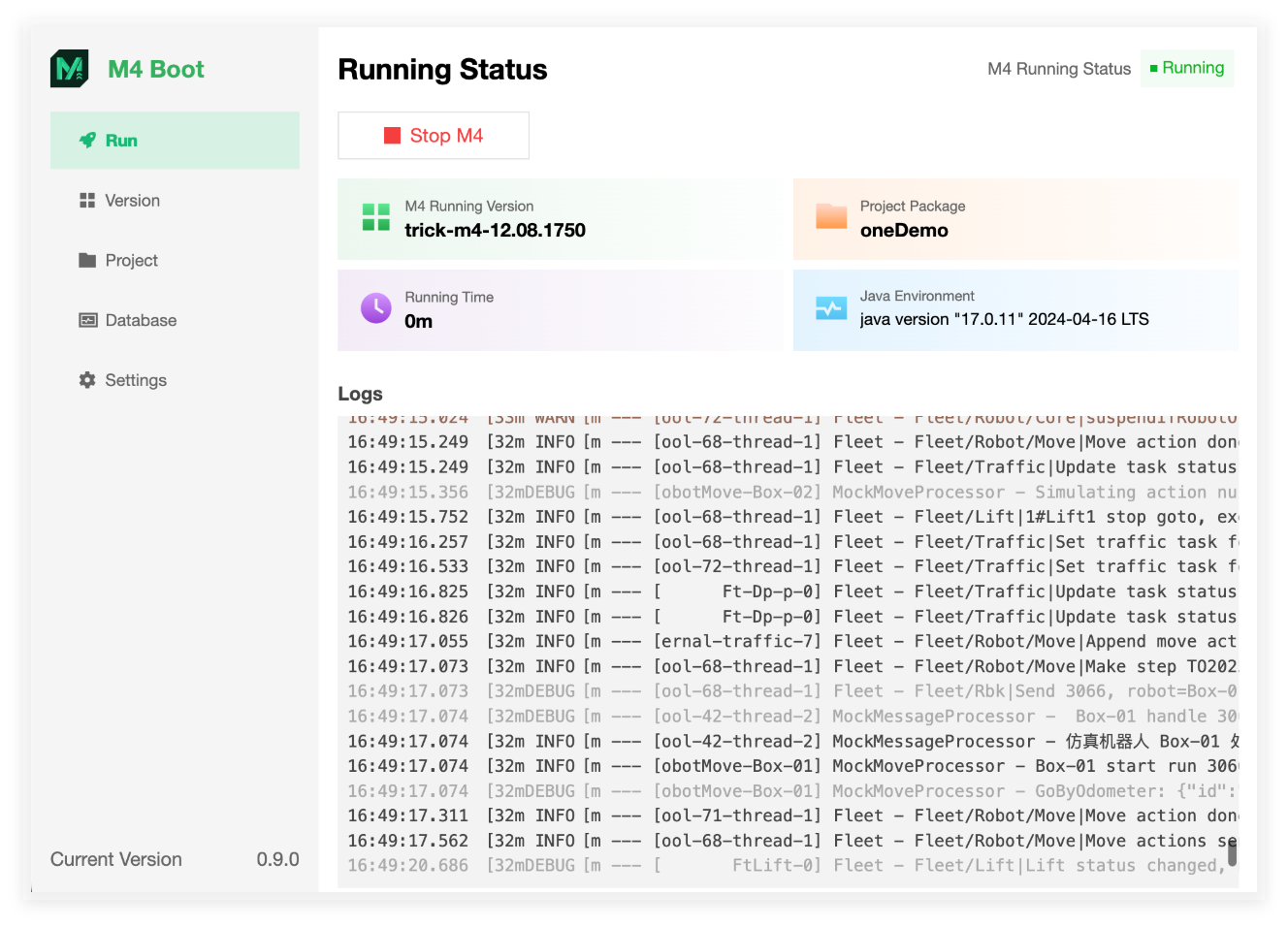Viewport: 1288px width, 927px height.
Task: Click the orange Project Package folder icon
Action: [831, 217]
